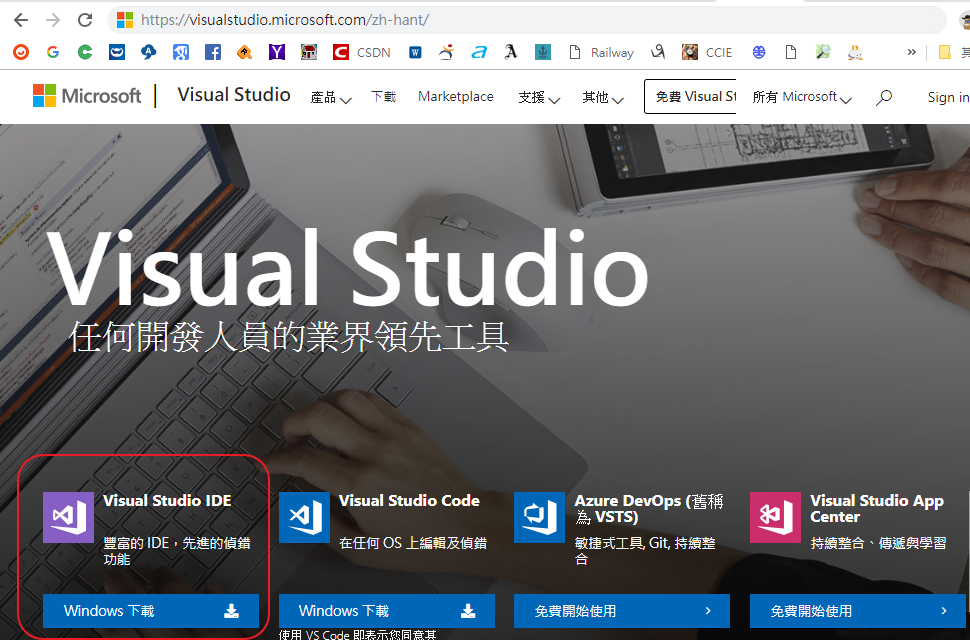The image size is (970, 640).
Task: Open the light-blue italic a bookmark
Action: [479, 53]
